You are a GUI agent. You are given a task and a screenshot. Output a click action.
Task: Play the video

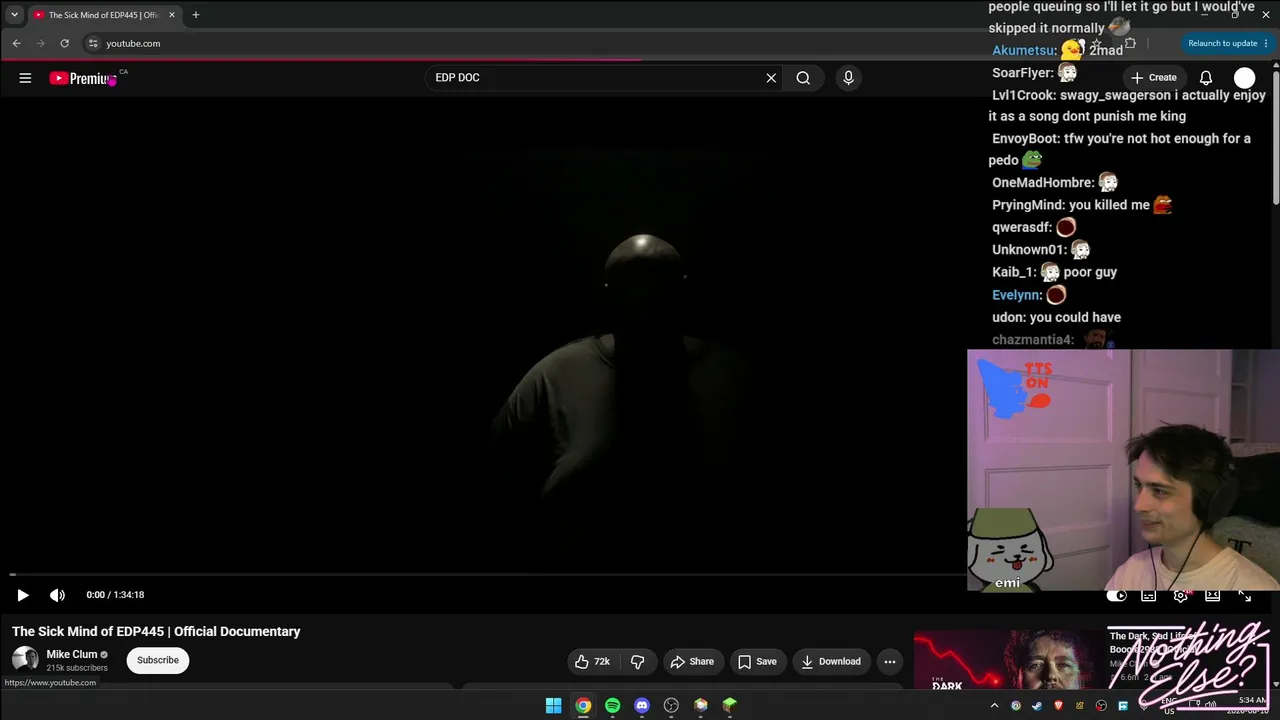tap(23, 595)
